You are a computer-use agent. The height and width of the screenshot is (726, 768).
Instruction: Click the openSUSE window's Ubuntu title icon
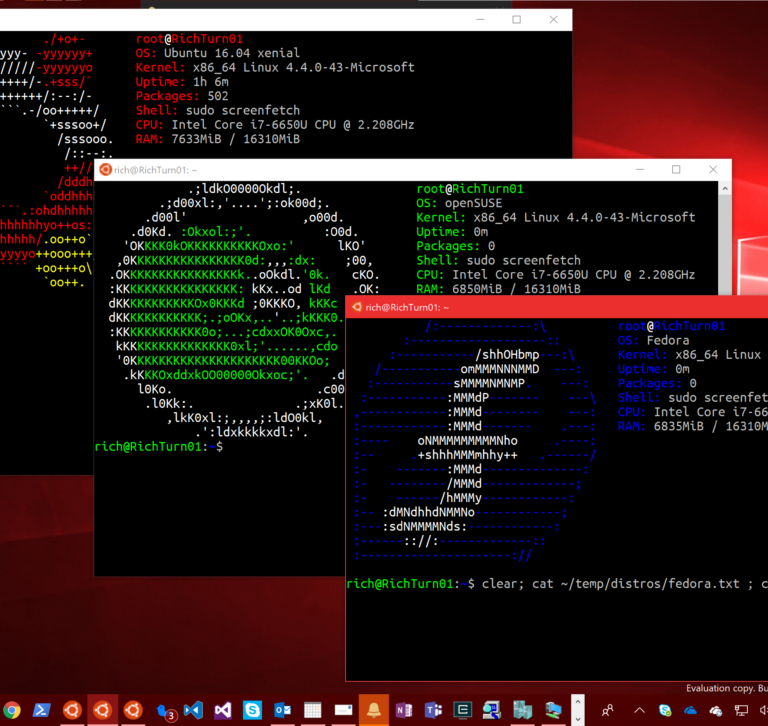[105, 169]
